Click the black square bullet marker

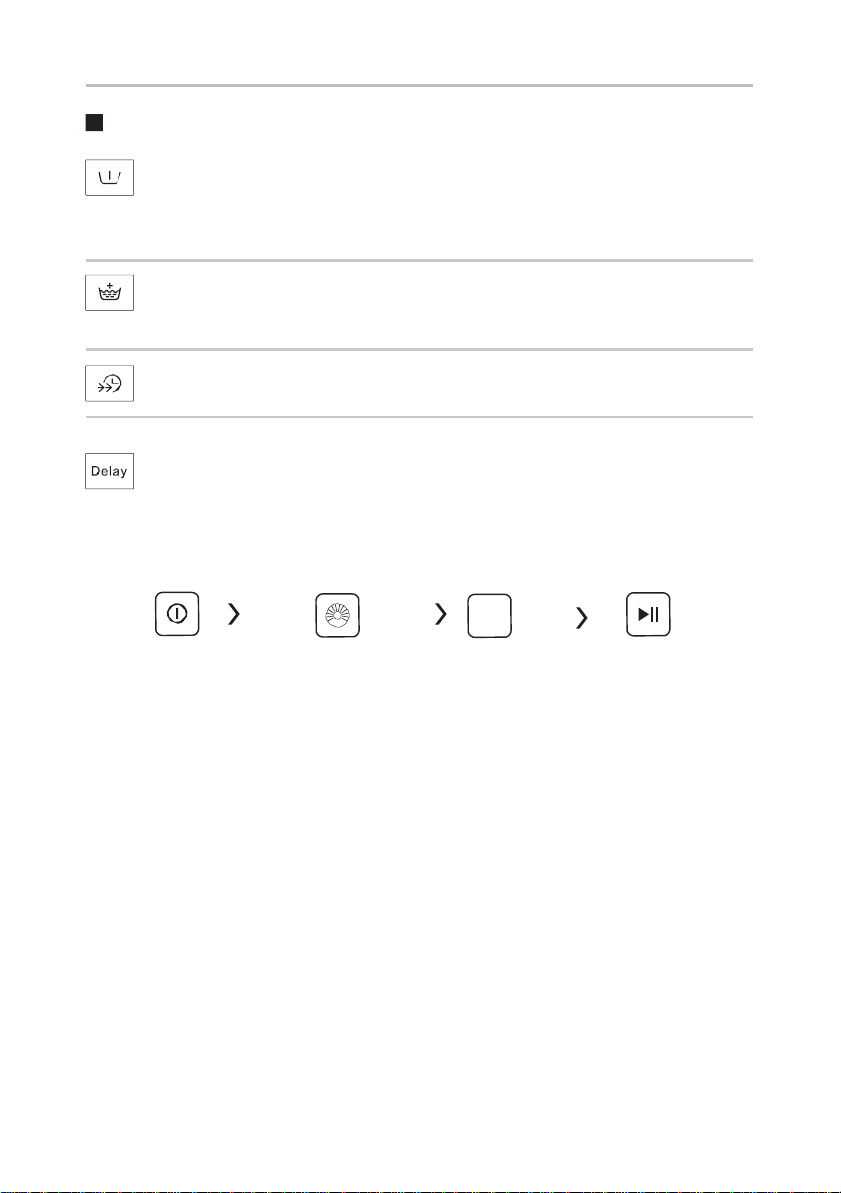pos(94,122)
